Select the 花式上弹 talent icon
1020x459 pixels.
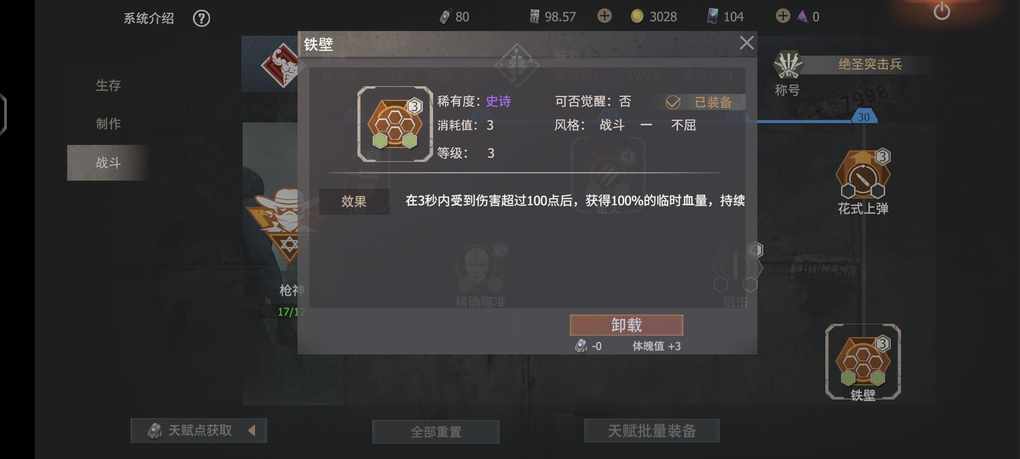(863, 175)
